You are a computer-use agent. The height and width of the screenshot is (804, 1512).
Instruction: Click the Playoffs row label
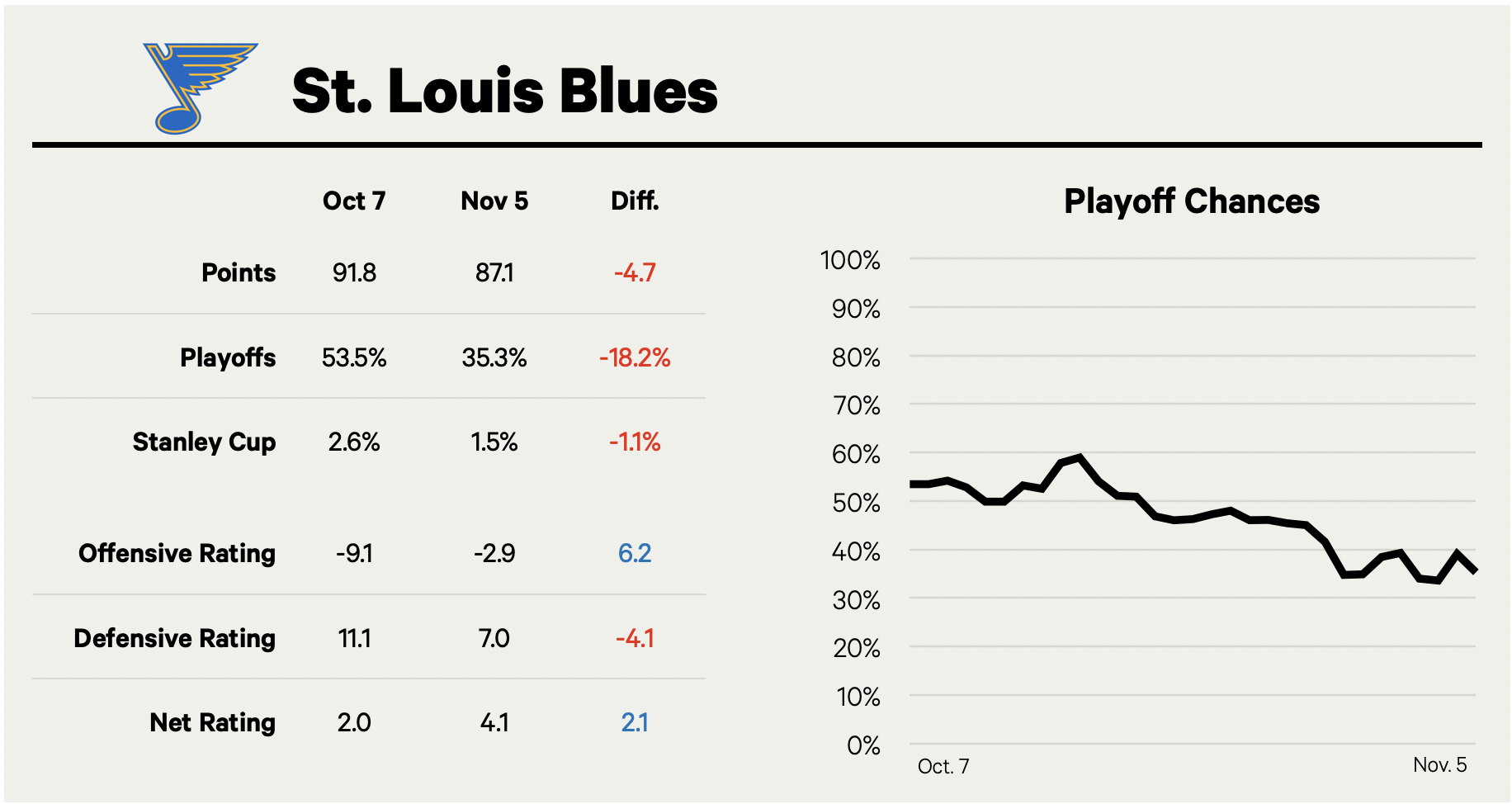228,357
